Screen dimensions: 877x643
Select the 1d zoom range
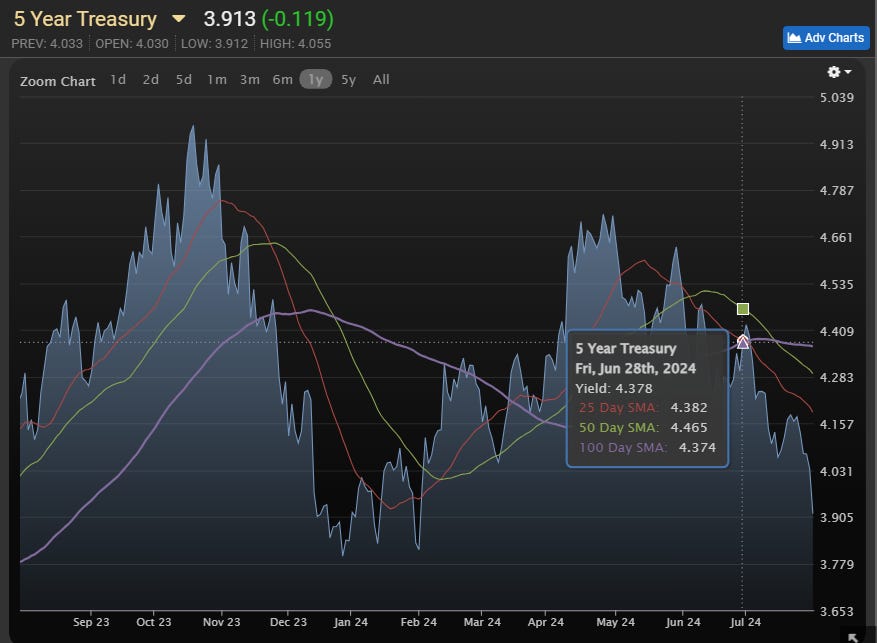tap(118, 79)
